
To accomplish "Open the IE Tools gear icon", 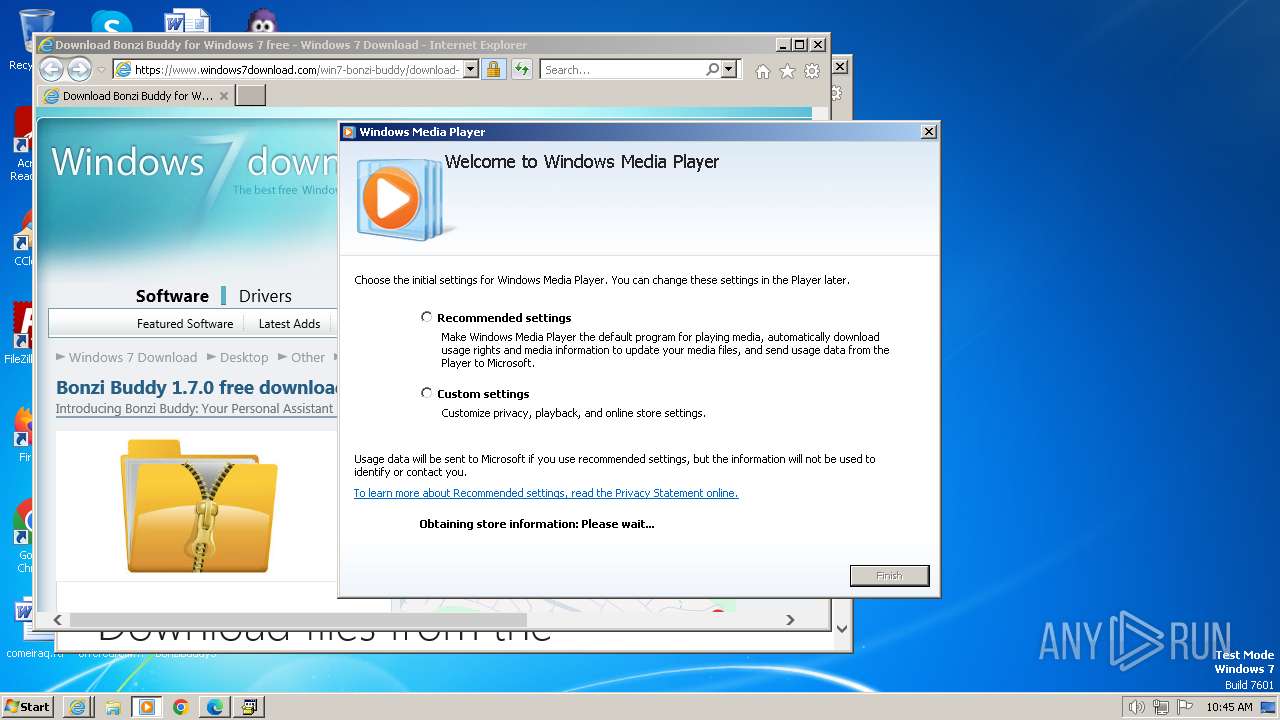I will point(812,71).
